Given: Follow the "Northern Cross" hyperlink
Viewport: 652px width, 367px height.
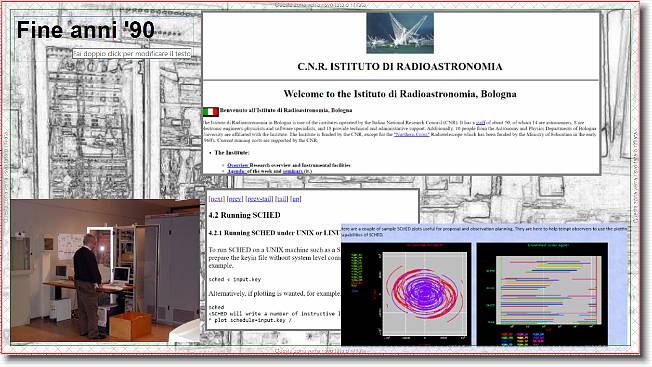Looking at the screenshot, I should click(412, 135).
